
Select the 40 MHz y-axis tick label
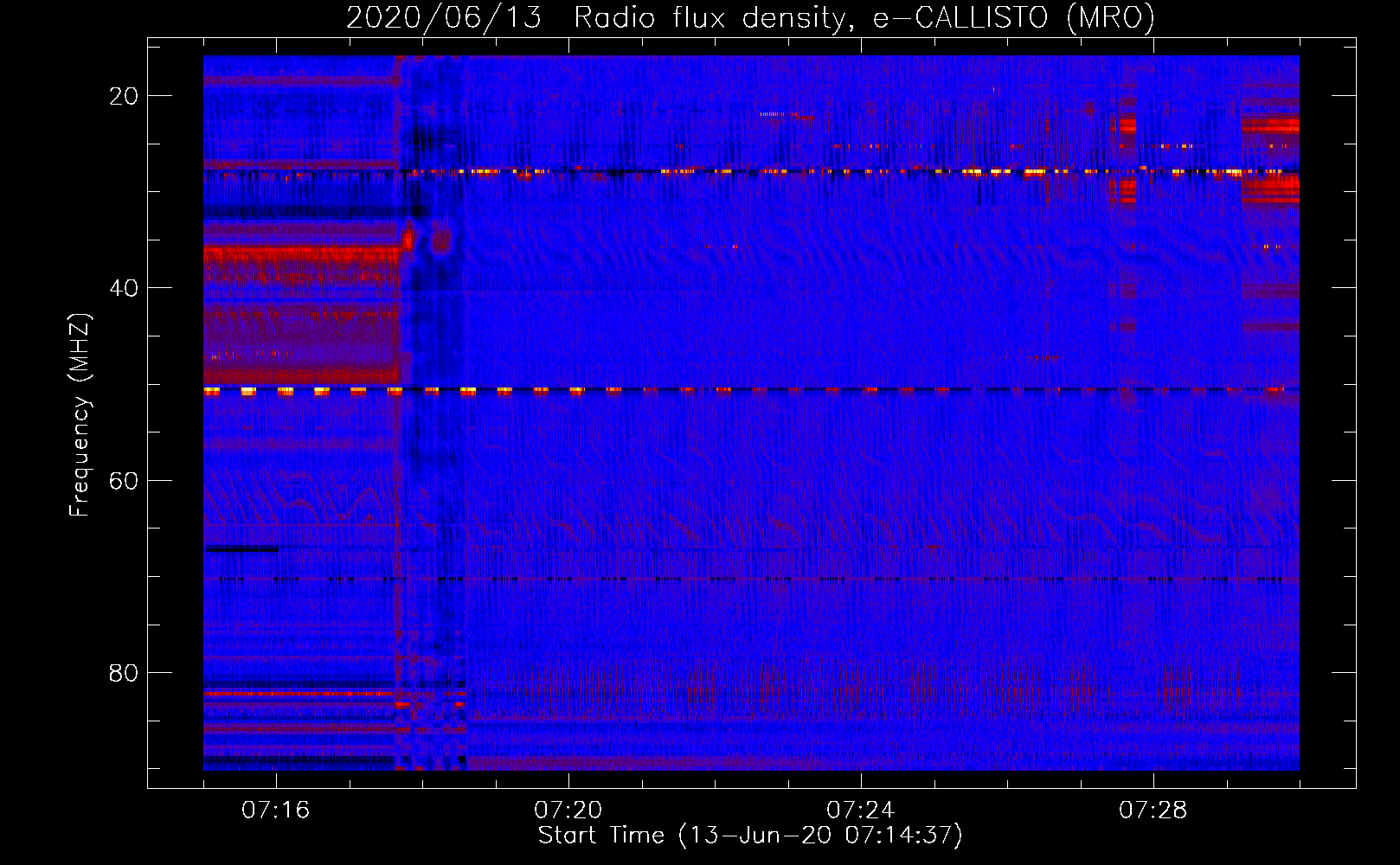pos(124,288)
